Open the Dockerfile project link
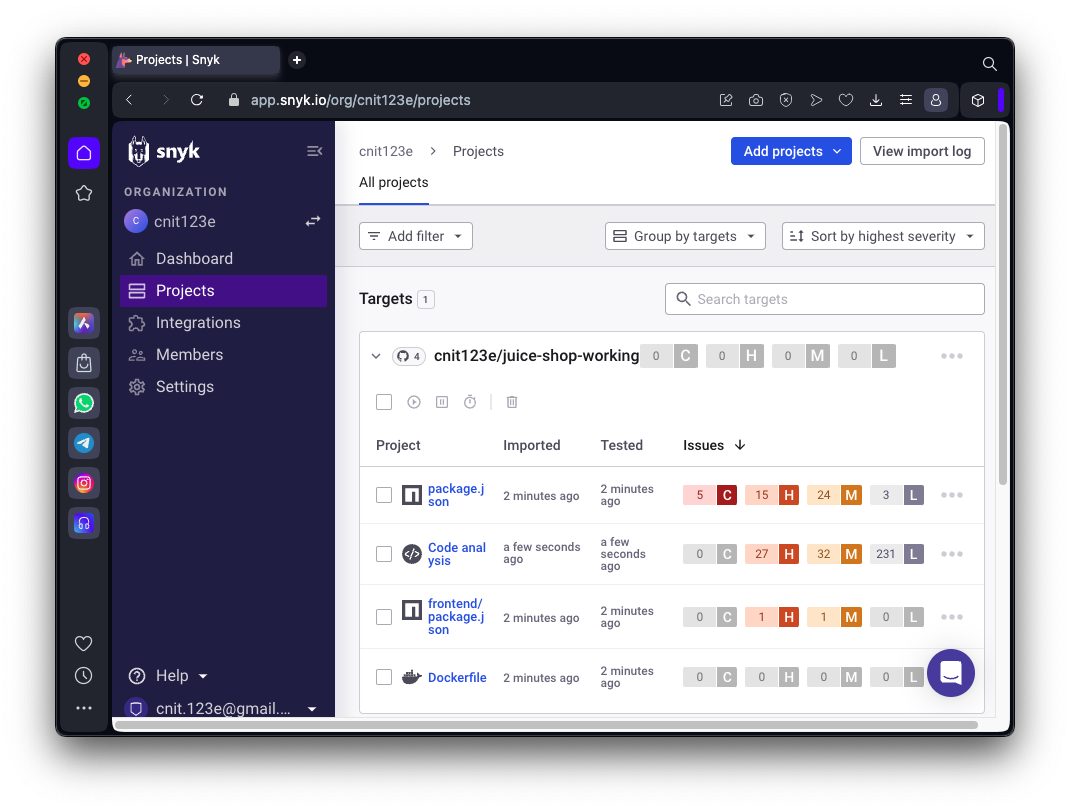 (x=457, y=677)
